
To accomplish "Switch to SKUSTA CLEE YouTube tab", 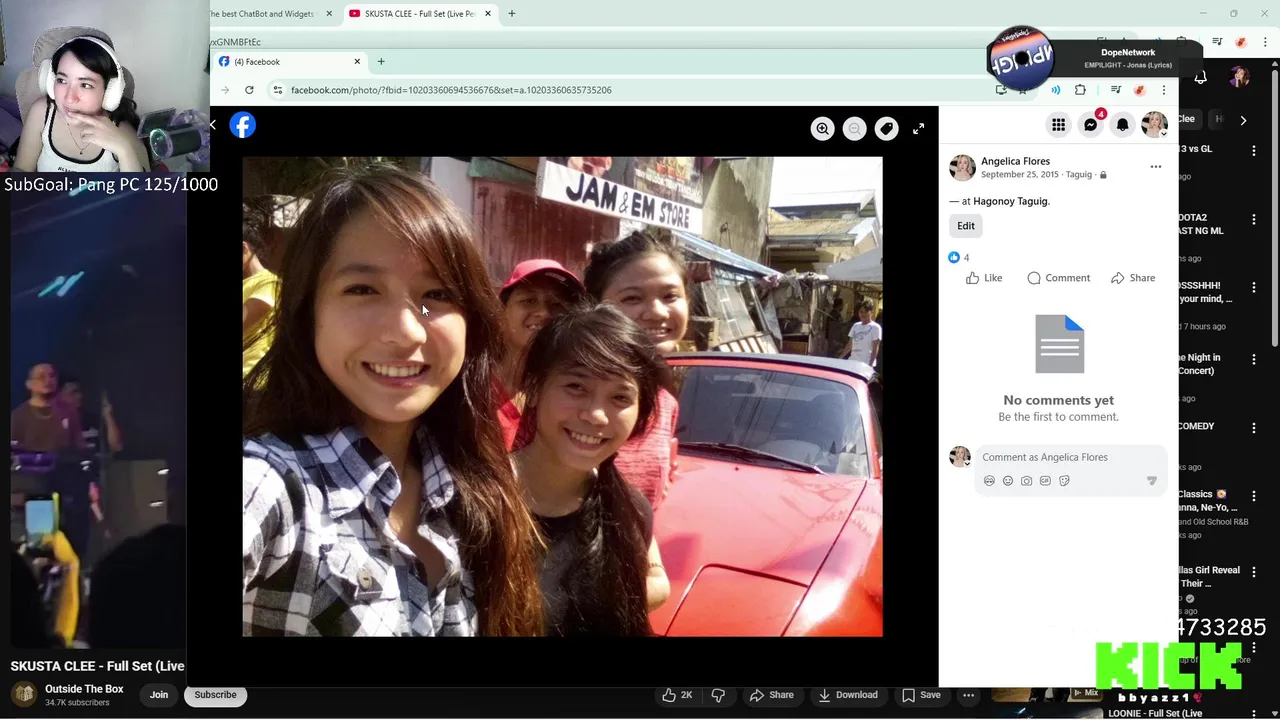I will [x=419, y=14].
